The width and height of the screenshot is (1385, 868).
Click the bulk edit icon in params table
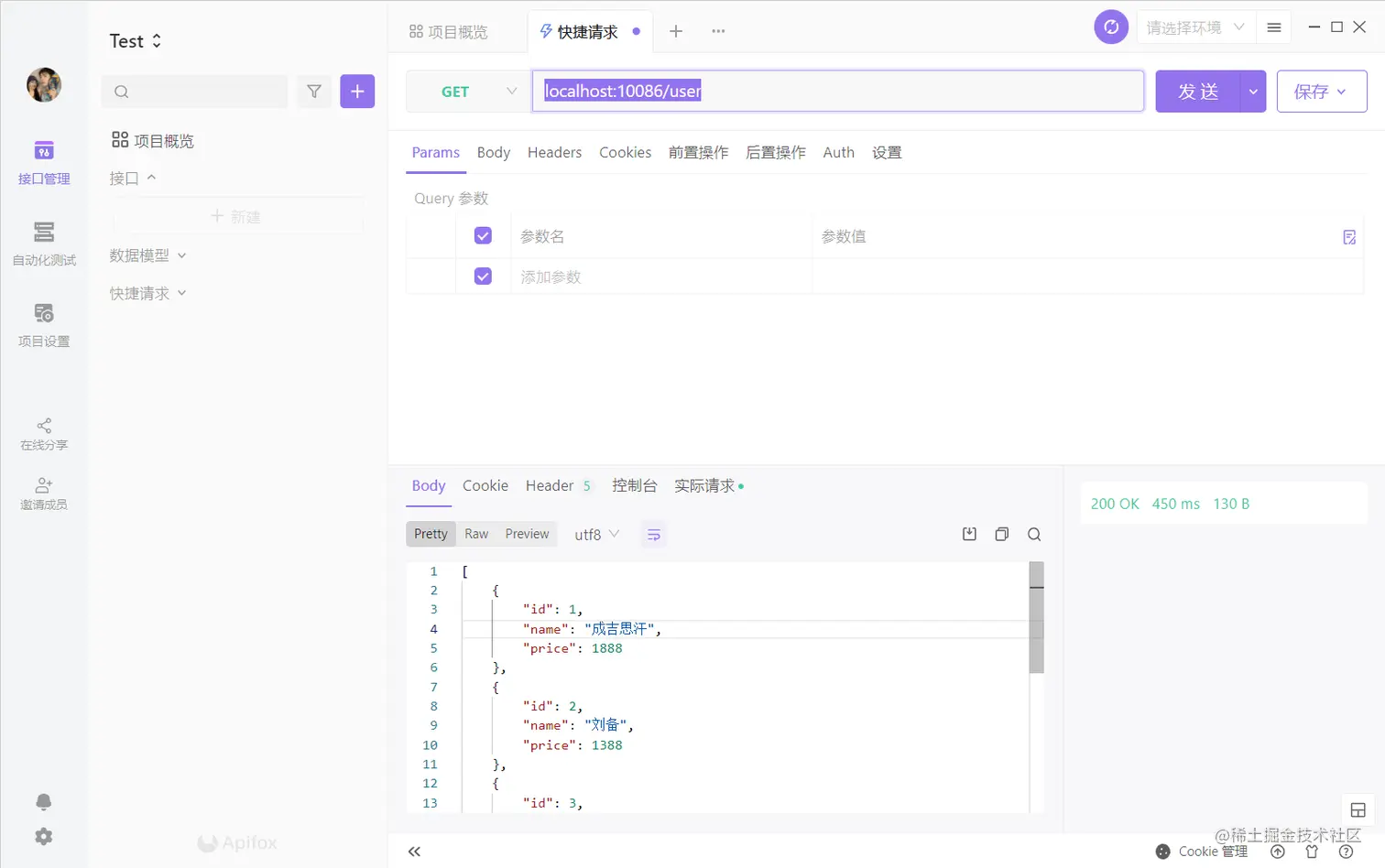pyautogui.click(x=1349, y=237)
